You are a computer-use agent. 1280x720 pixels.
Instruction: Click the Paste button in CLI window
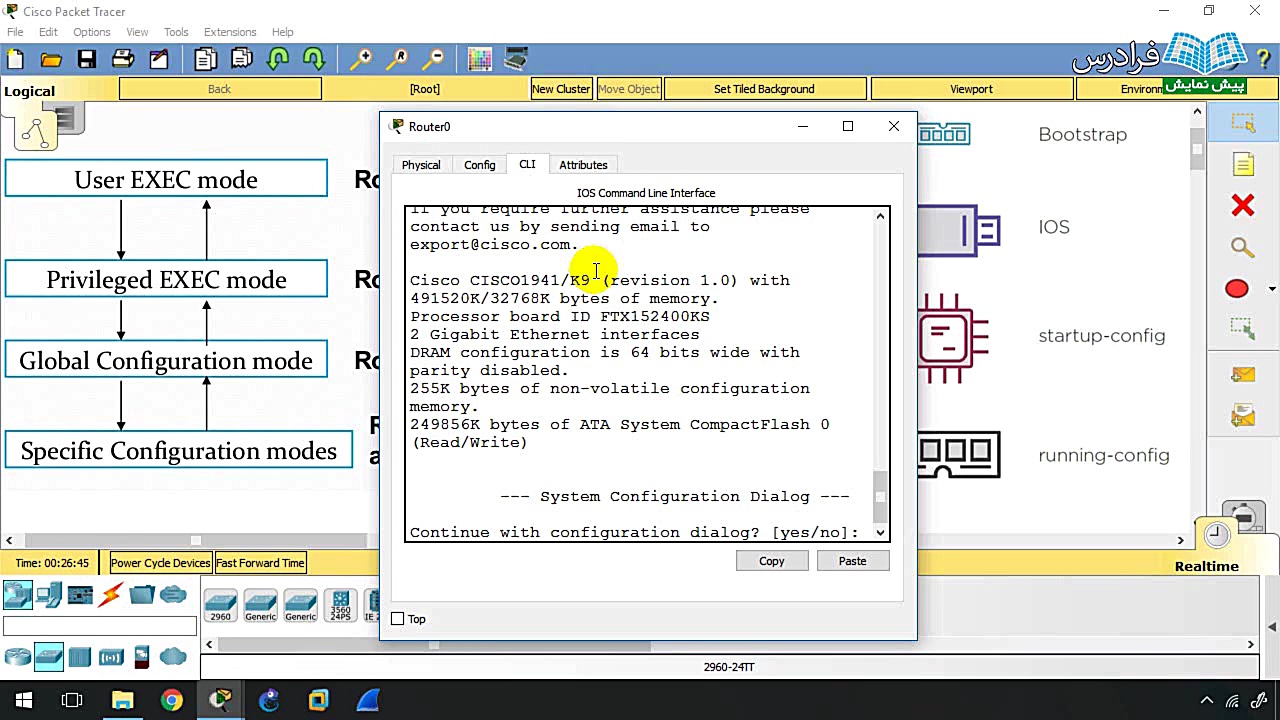(x=853, y=561)
